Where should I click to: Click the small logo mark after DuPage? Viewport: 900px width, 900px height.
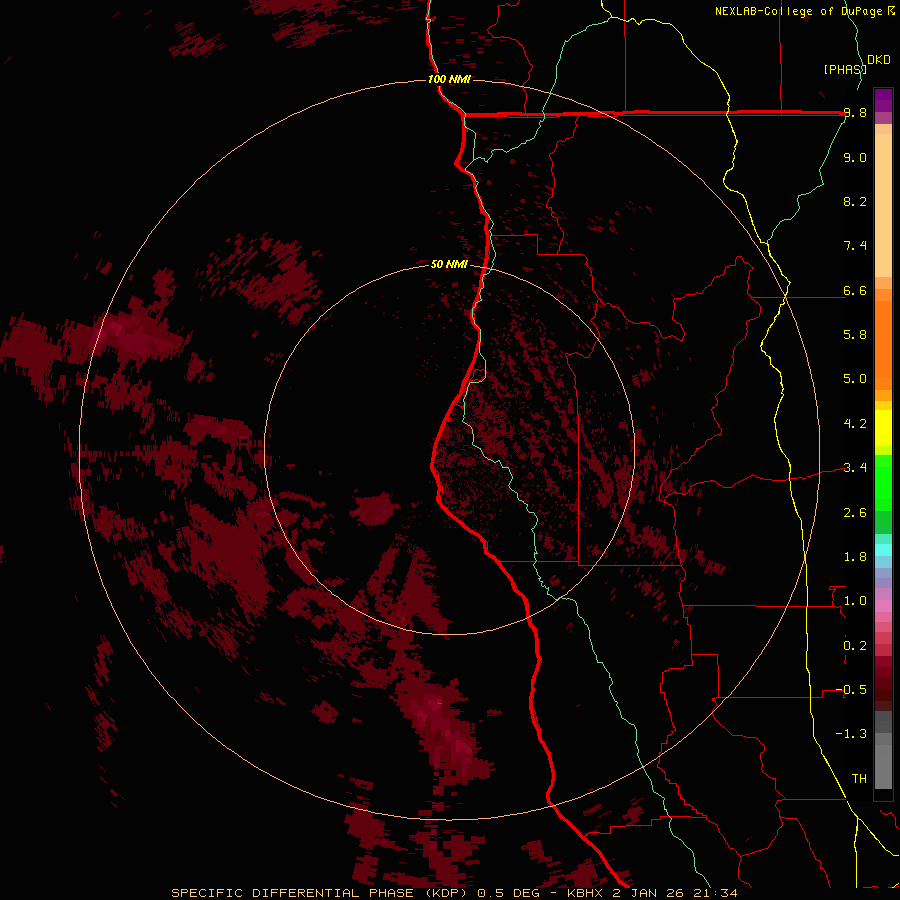[x=891, y=11]
